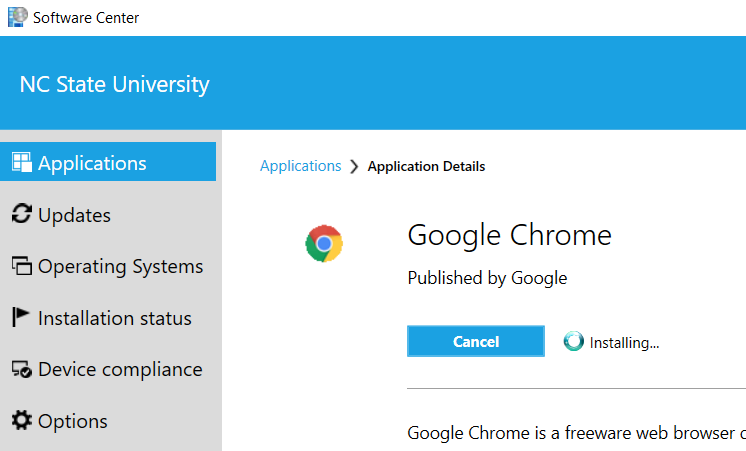Open the Options section
The image size is (746, 451).
tap(108, 421)
